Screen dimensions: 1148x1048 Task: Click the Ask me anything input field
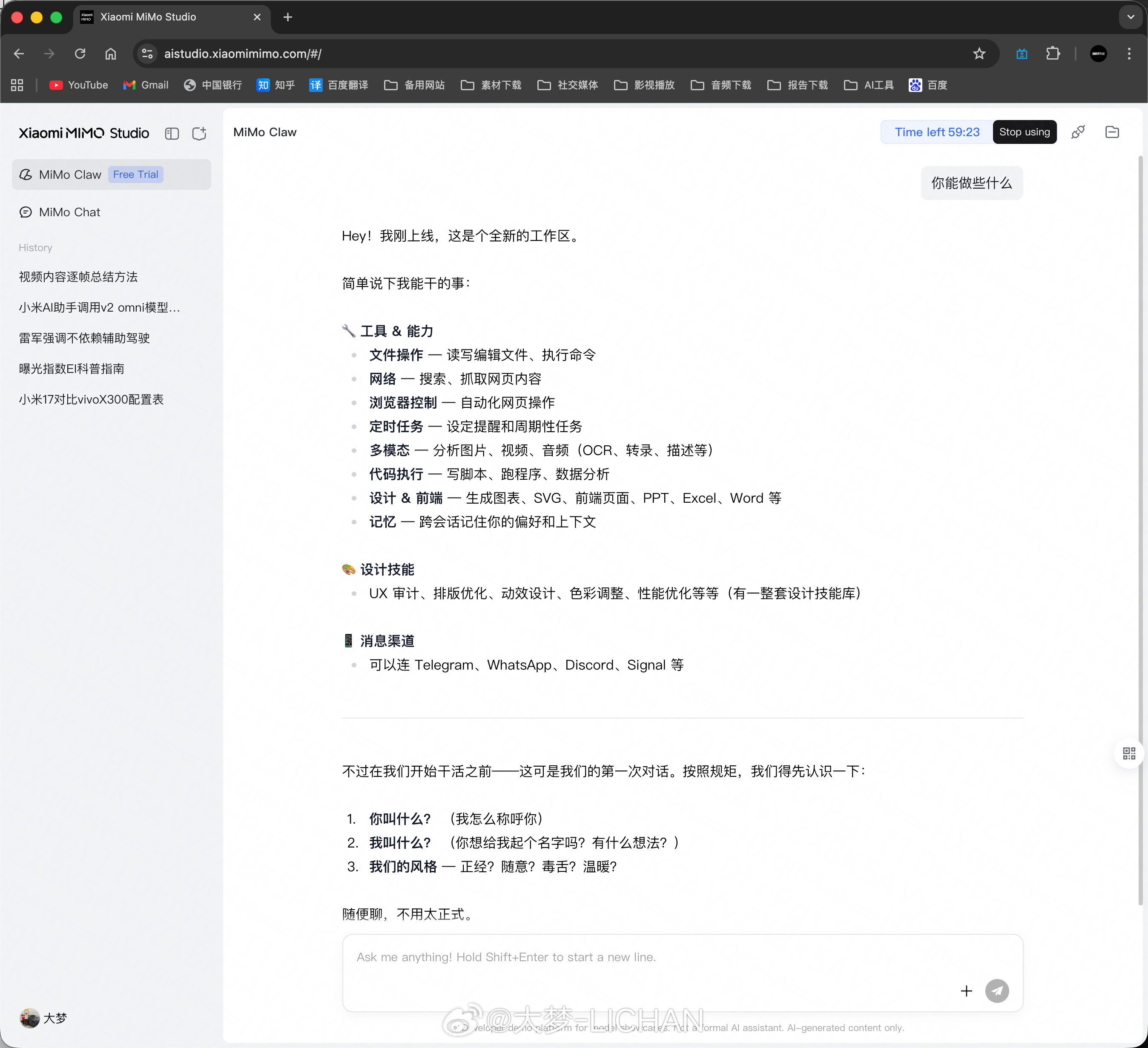pos(626,957)
